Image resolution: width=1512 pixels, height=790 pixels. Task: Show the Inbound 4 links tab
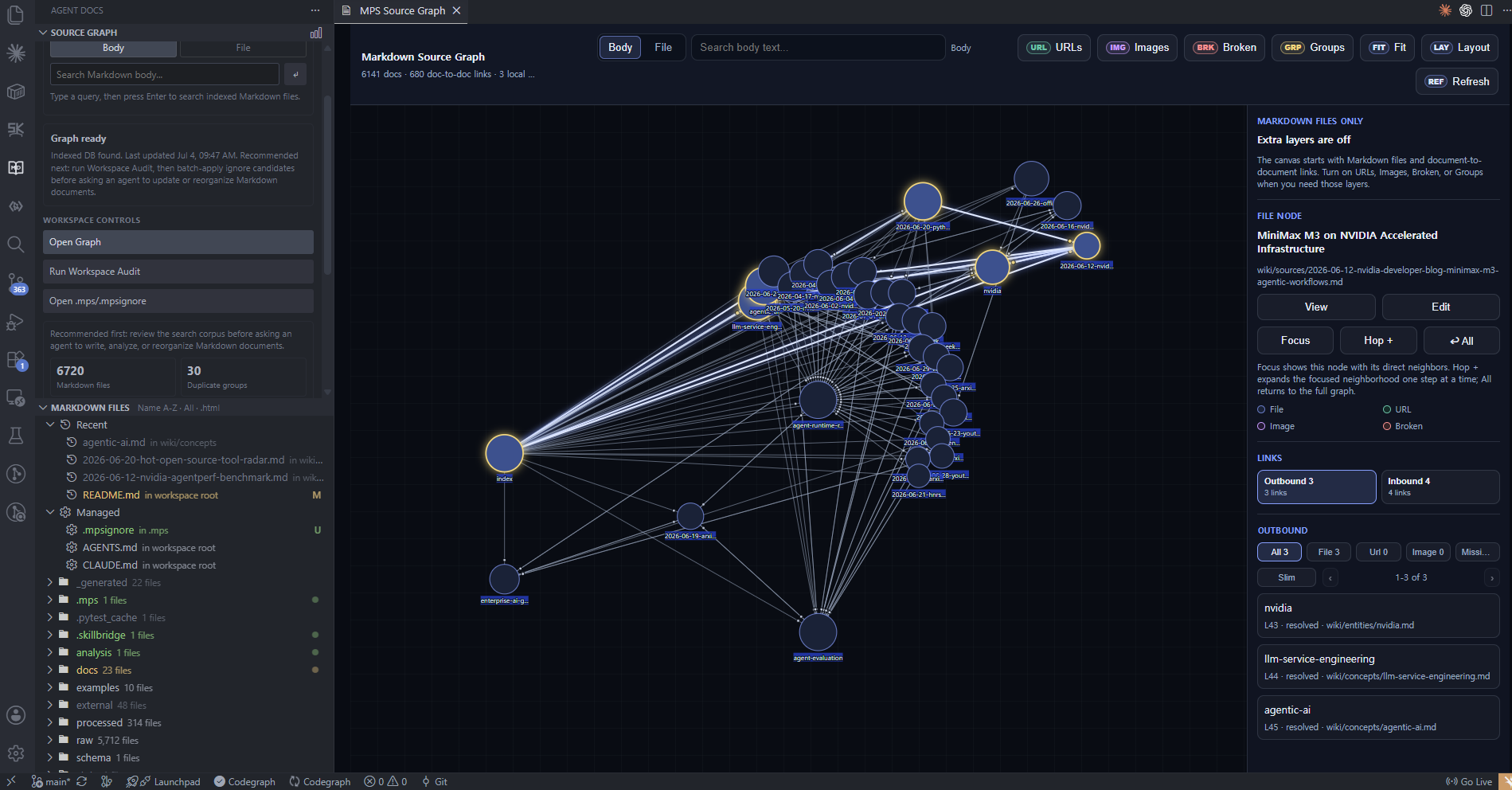(1440, 487)
